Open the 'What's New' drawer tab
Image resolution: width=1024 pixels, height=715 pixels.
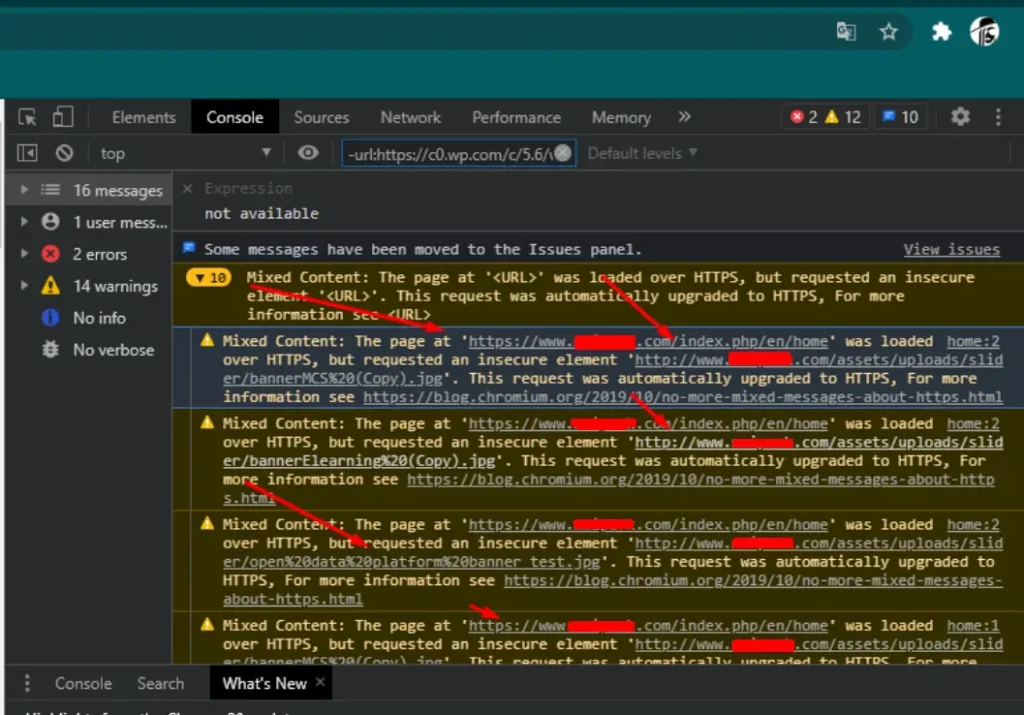pos(262,683)
